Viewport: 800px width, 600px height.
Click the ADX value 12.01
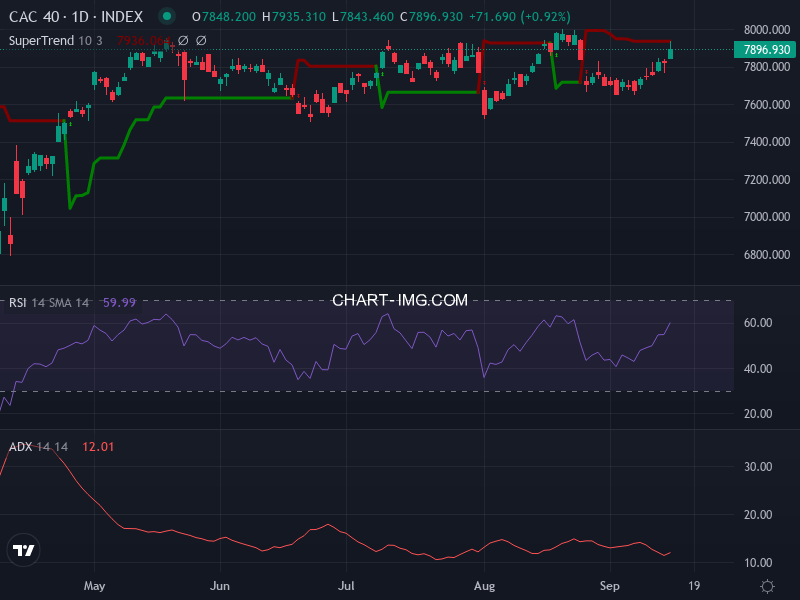pos(98,446)
